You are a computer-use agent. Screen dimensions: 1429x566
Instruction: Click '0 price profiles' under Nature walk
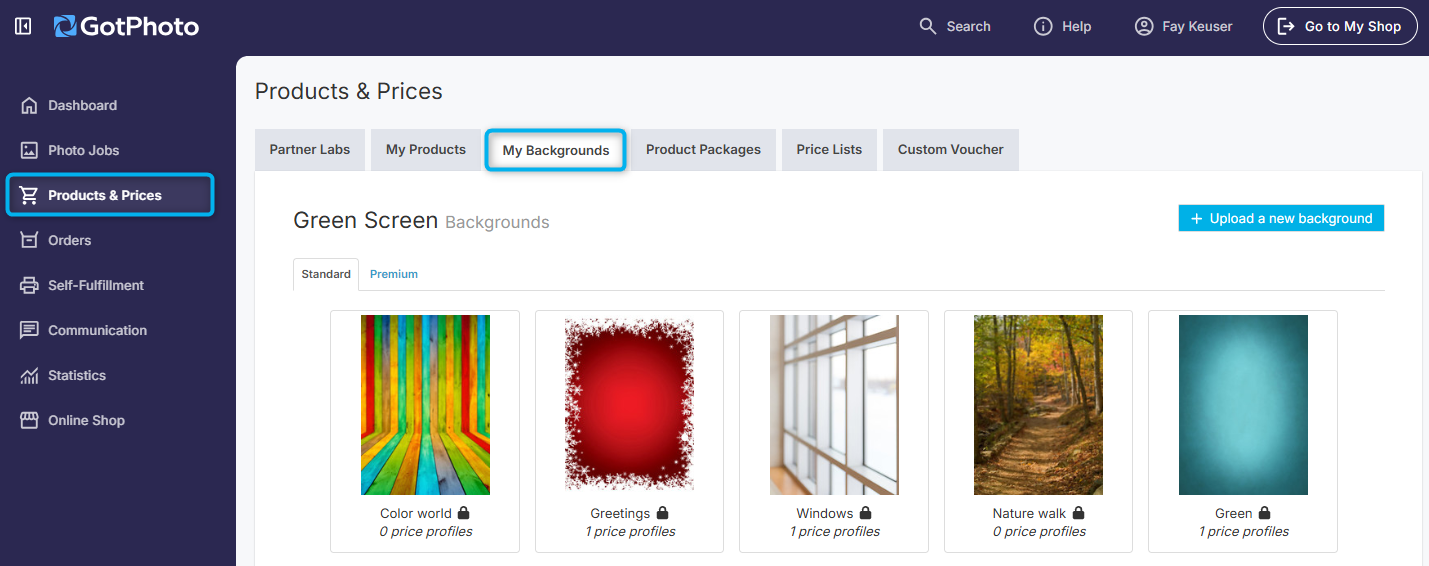pos(1039,532)
